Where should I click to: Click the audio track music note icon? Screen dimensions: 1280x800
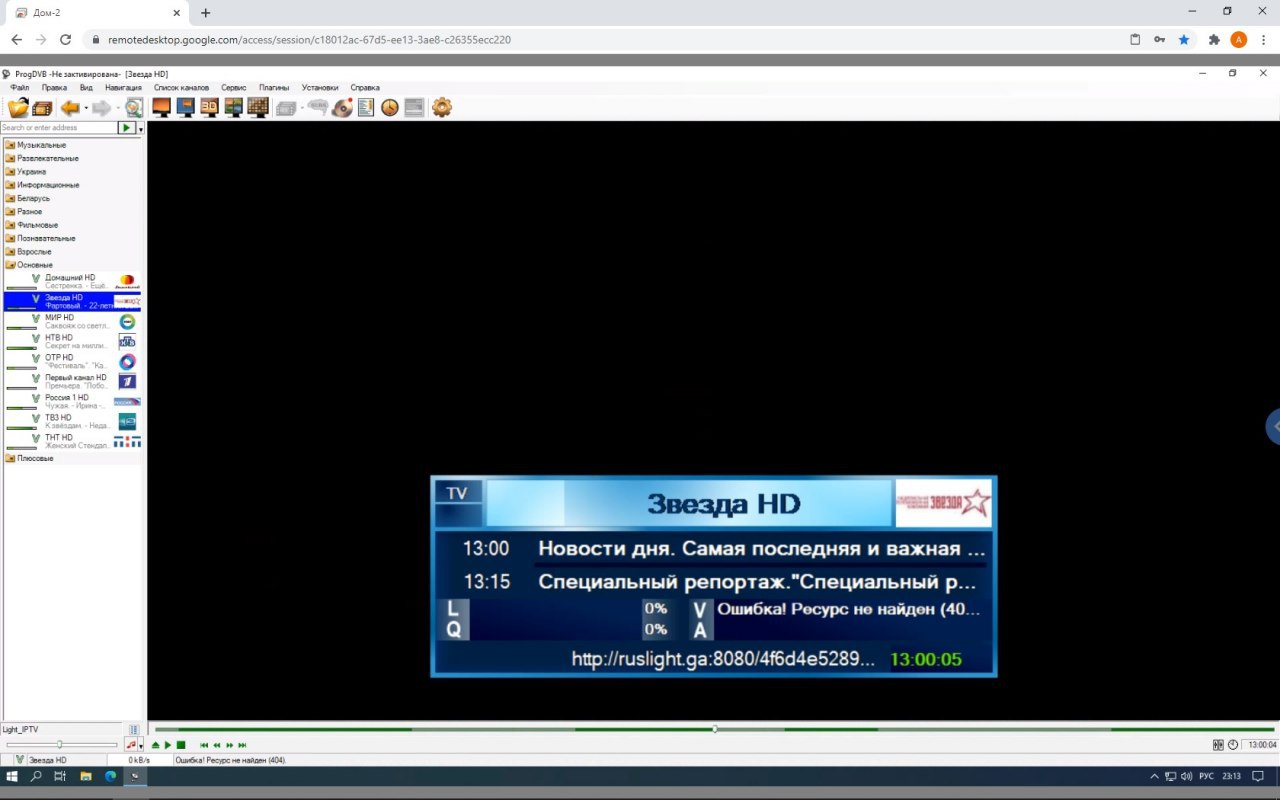131,745
